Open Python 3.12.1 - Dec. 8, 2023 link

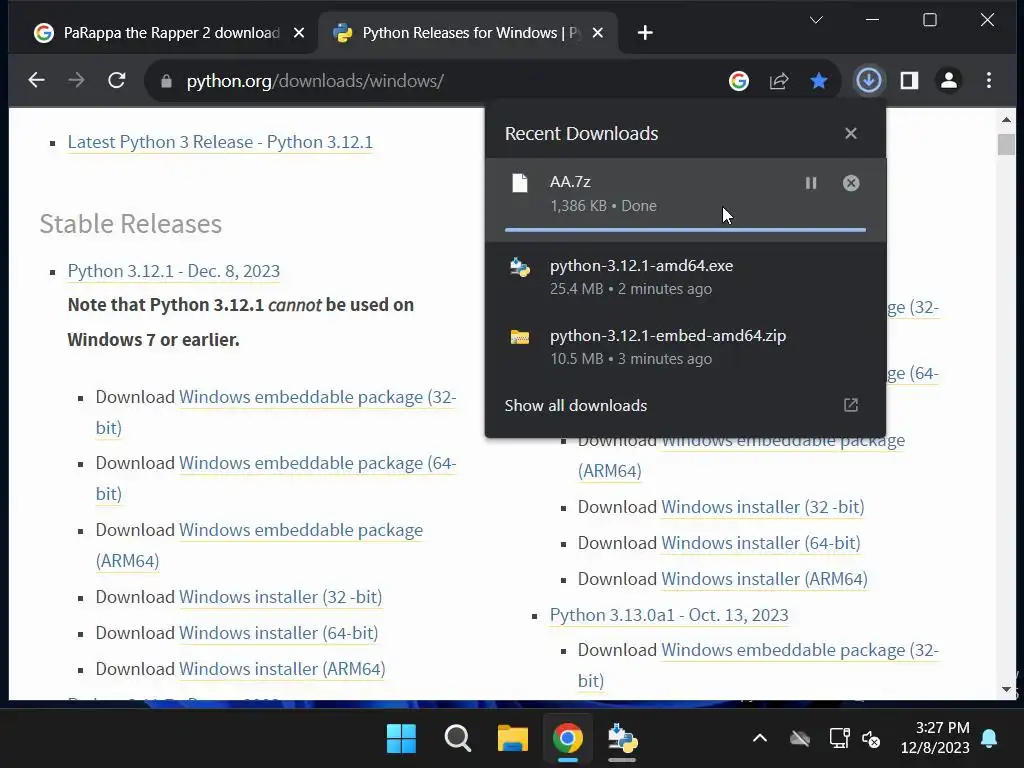click(174, 271)
